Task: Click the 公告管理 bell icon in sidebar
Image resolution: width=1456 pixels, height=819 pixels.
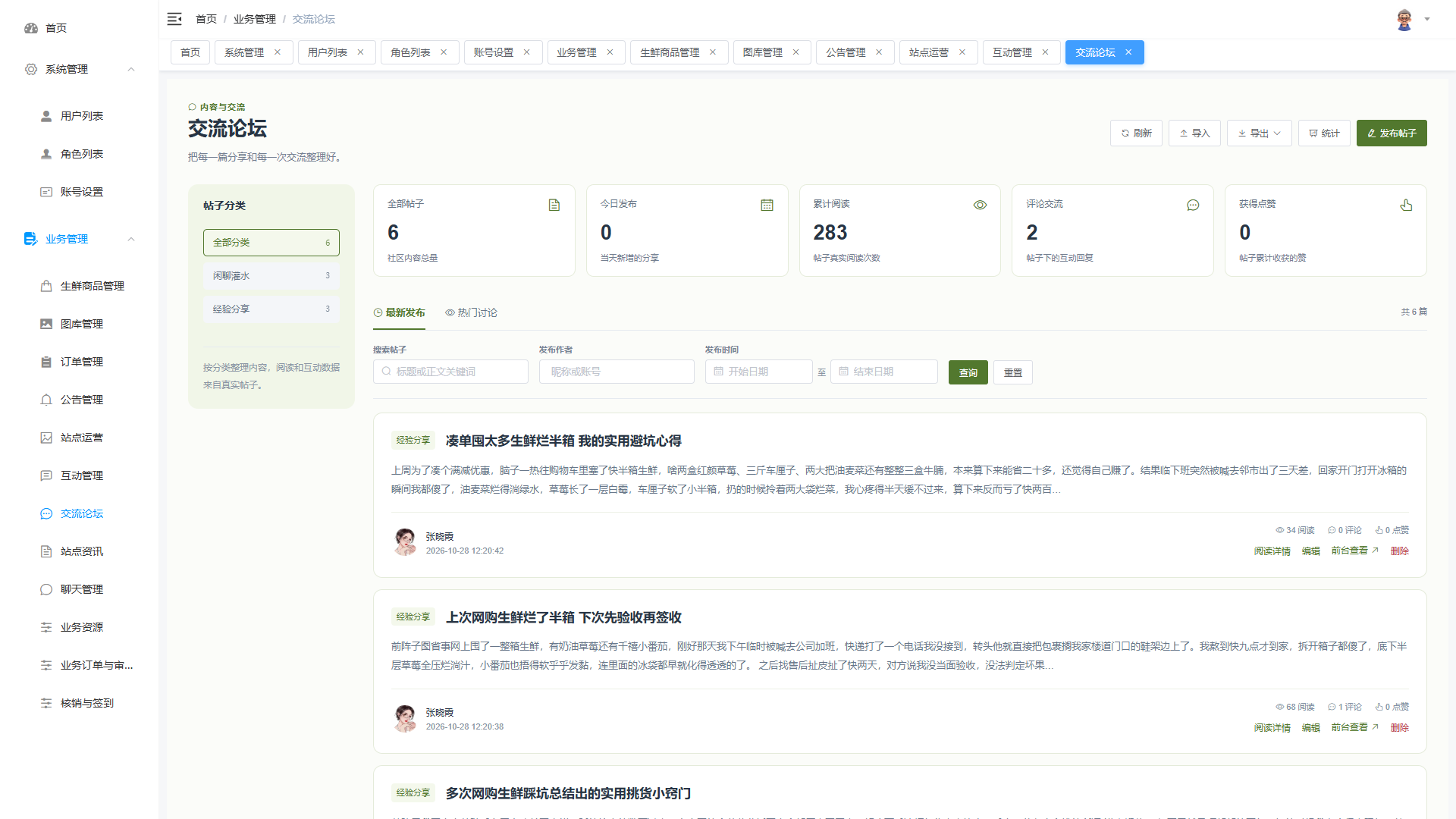Action: point(46,400)
